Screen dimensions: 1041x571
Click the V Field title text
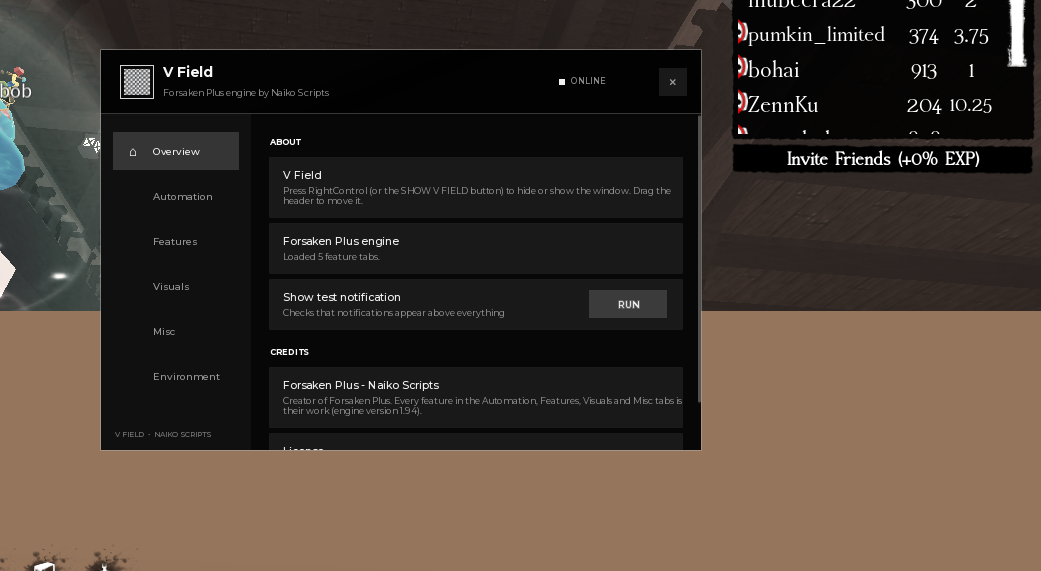point(188,72)
